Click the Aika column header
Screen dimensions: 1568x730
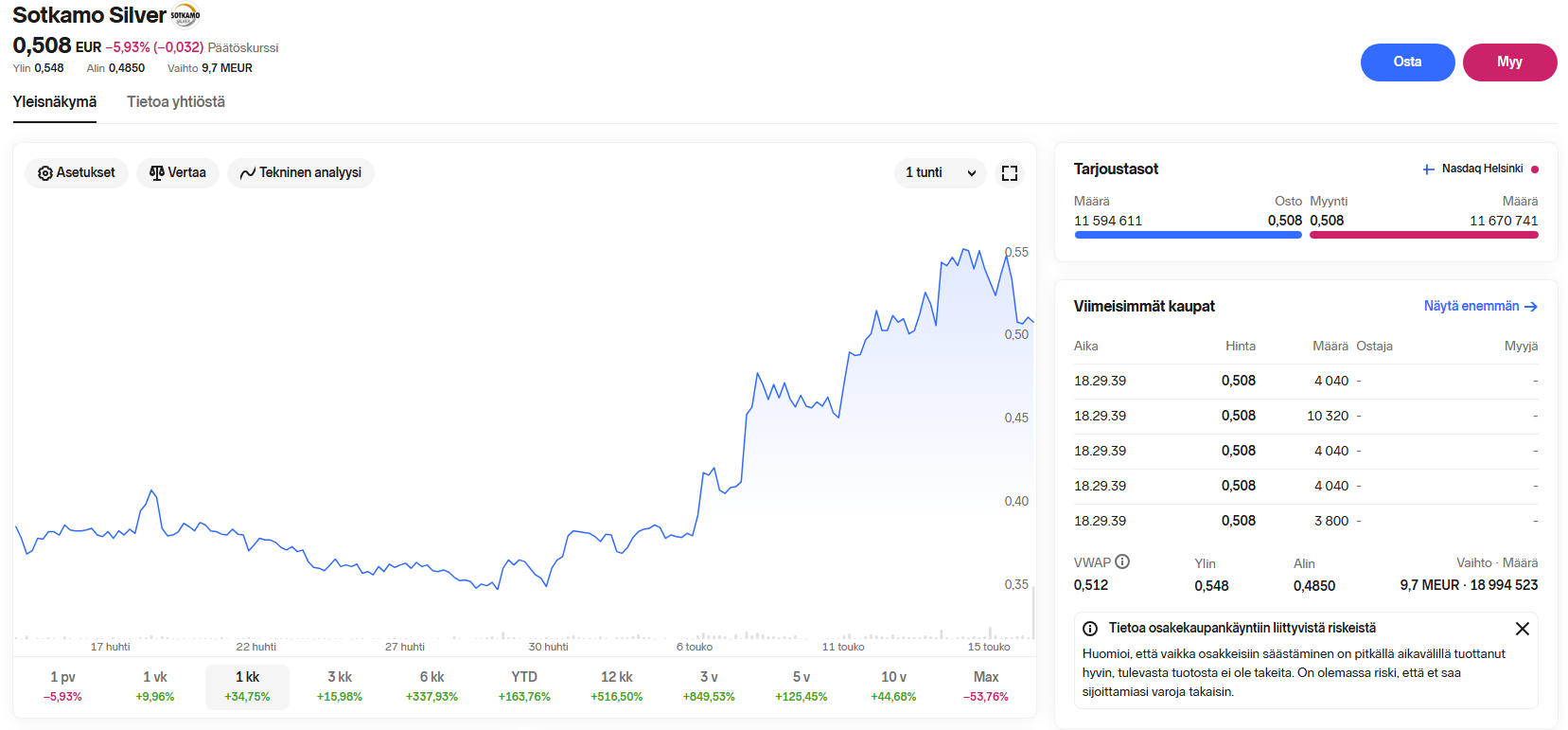point(1086,346)
